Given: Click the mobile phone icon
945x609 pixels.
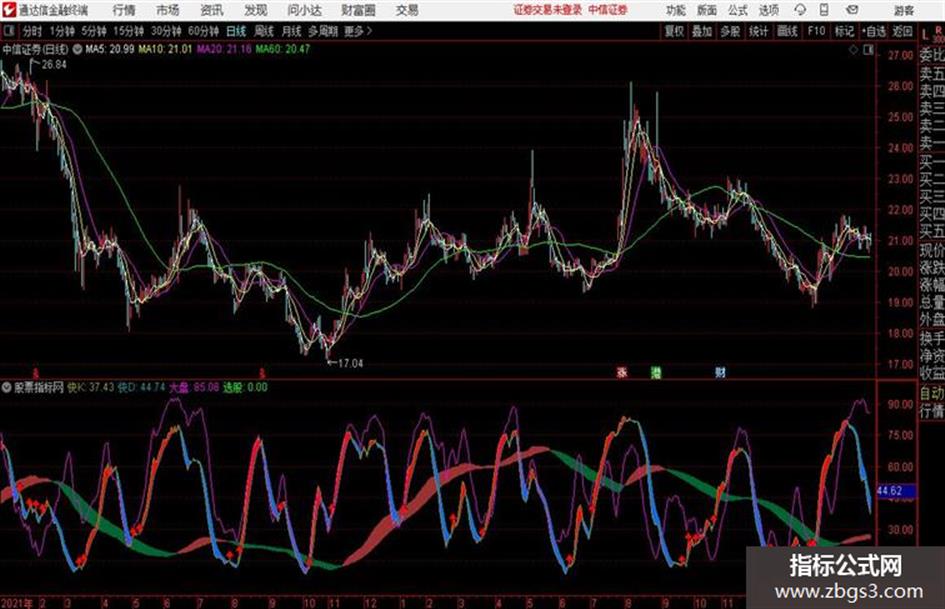Looking at the screenshot, I should pos(824,10).
